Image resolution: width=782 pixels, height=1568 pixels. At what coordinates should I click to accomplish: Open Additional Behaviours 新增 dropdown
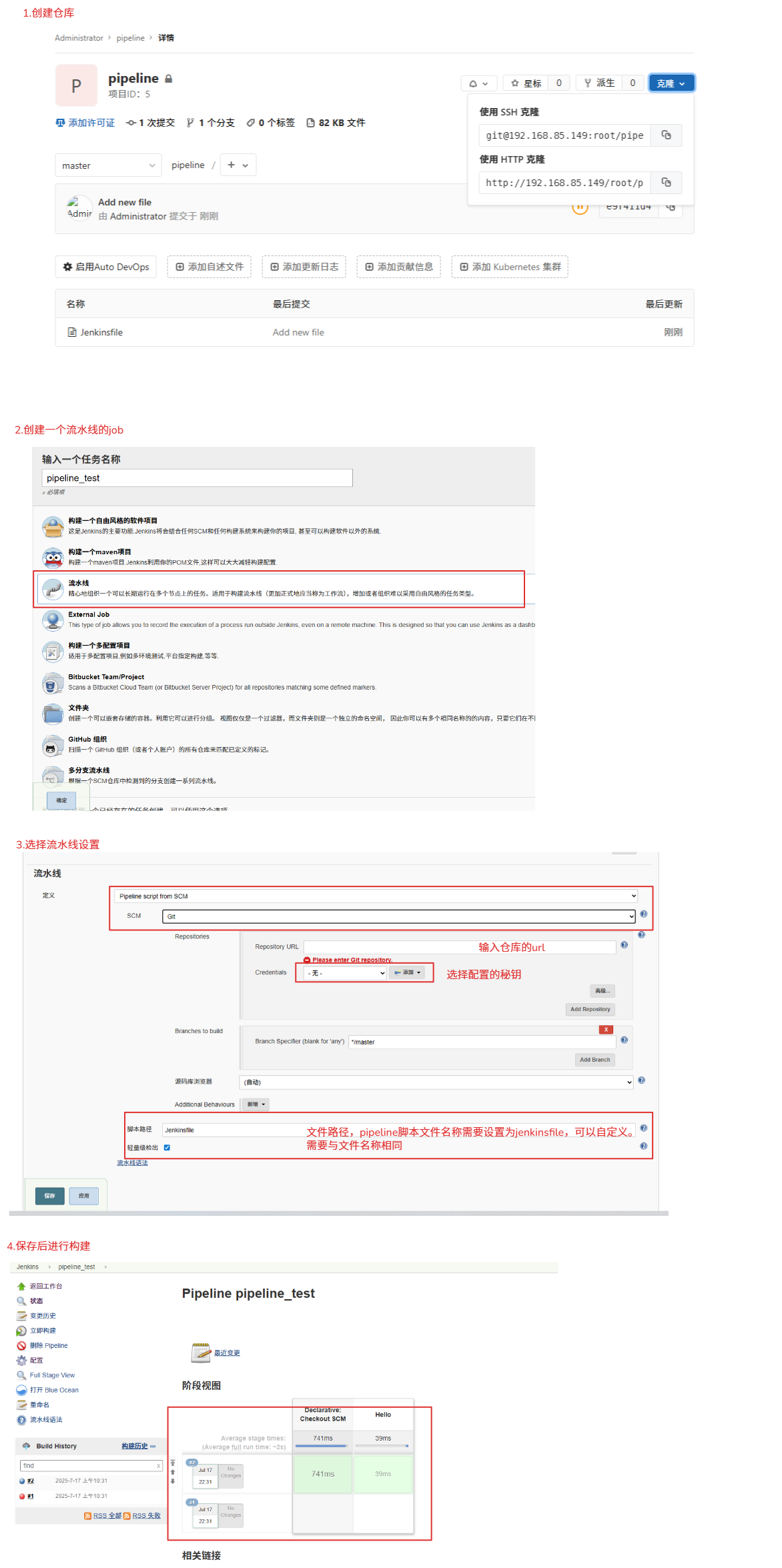coord(256,1104)
